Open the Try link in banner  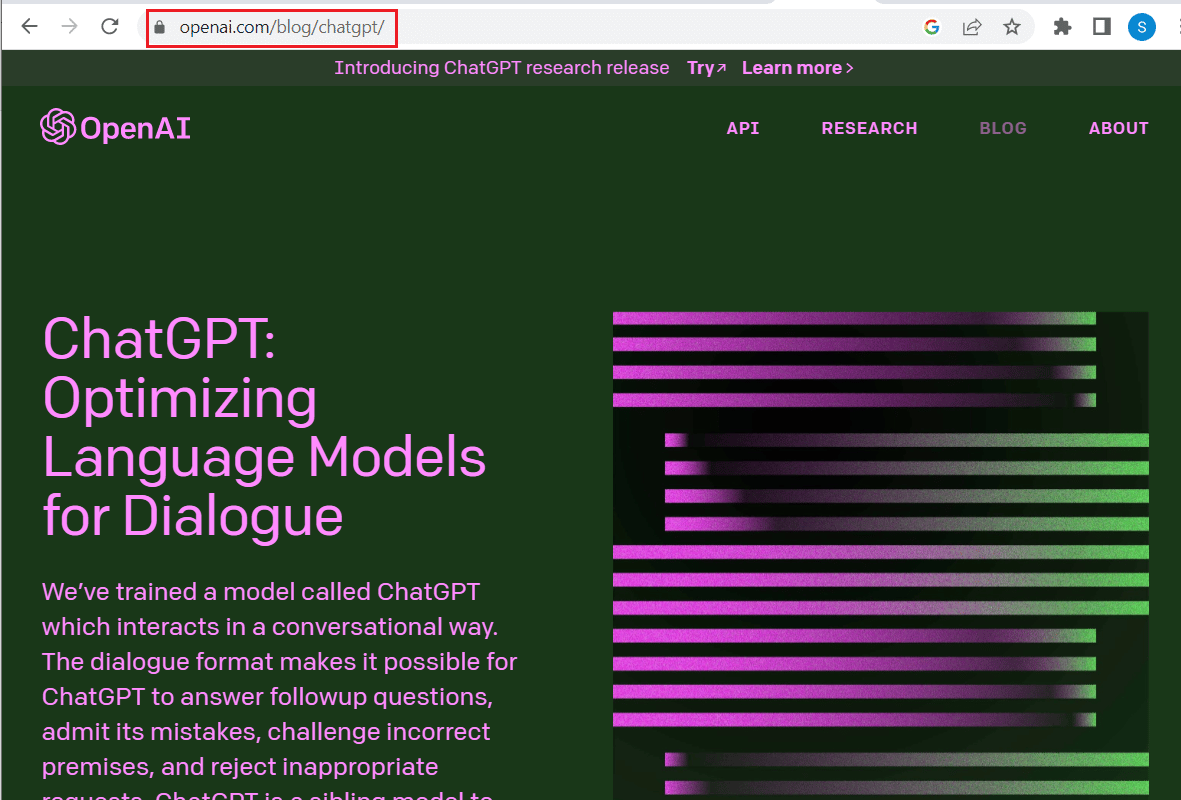pyautogui.click(x=706, y=68)
